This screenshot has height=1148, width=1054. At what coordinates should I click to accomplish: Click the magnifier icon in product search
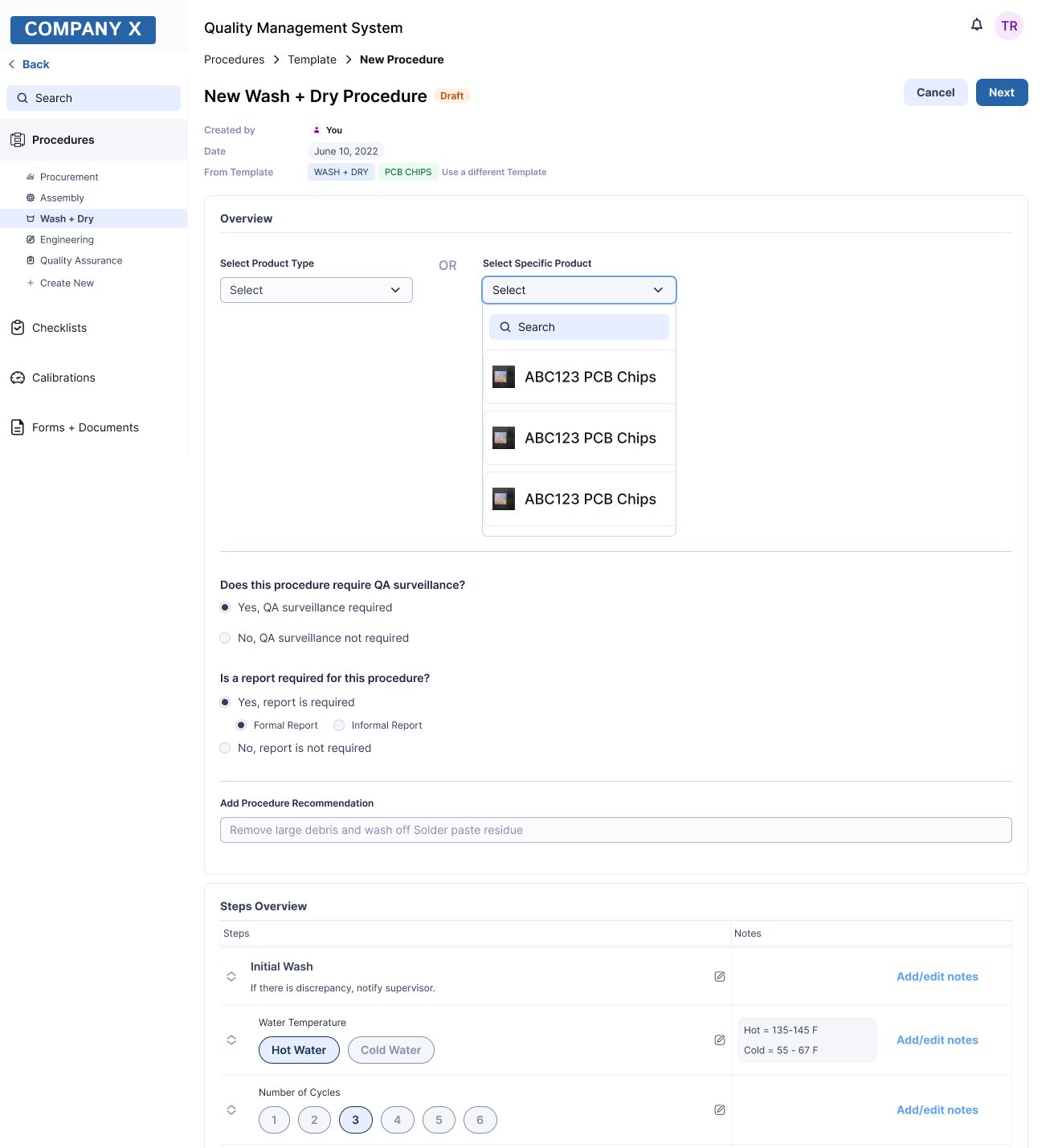[505, 327]
